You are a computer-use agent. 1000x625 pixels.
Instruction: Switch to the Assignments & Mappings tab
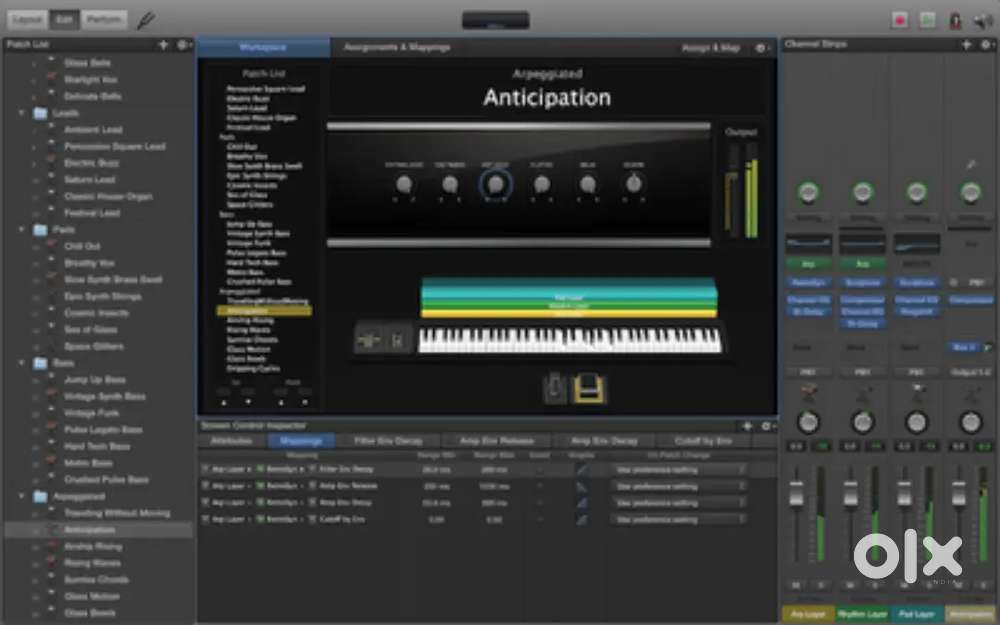tap(397, 47)
